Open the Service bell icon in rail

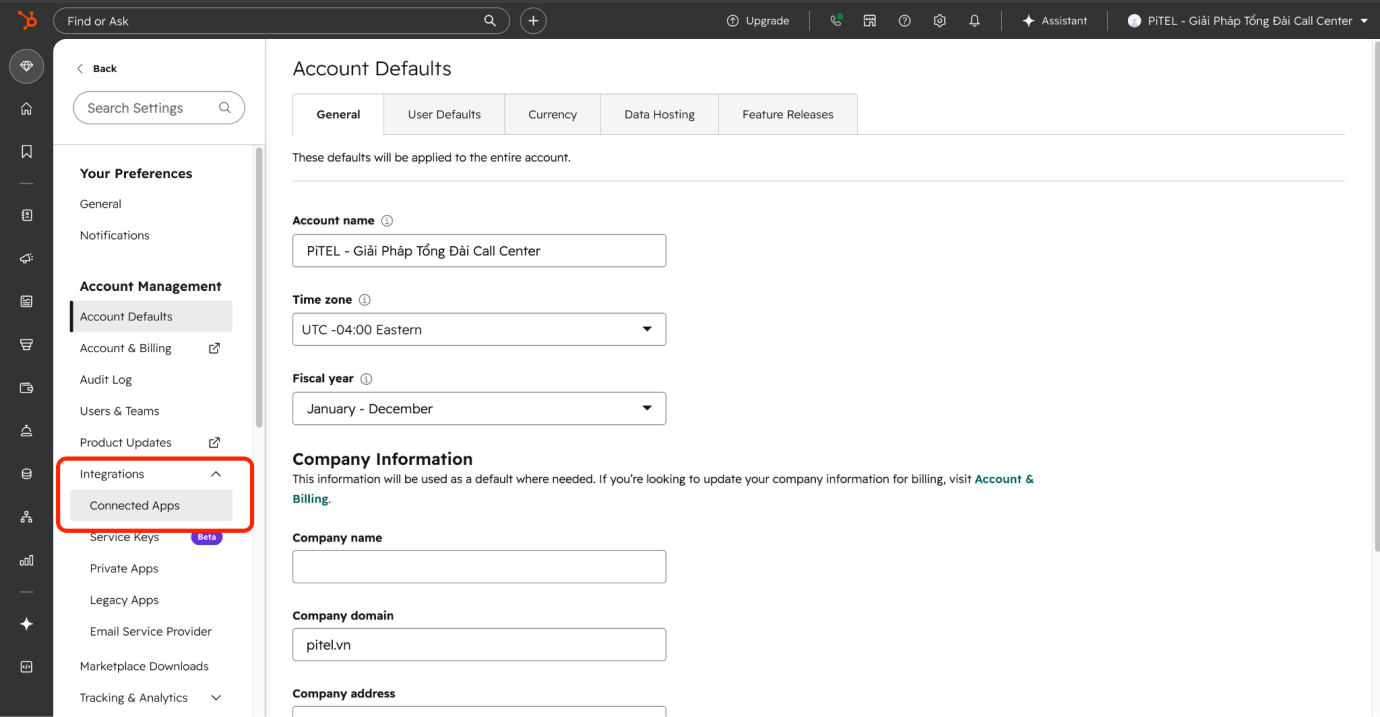tap(27, 431)
